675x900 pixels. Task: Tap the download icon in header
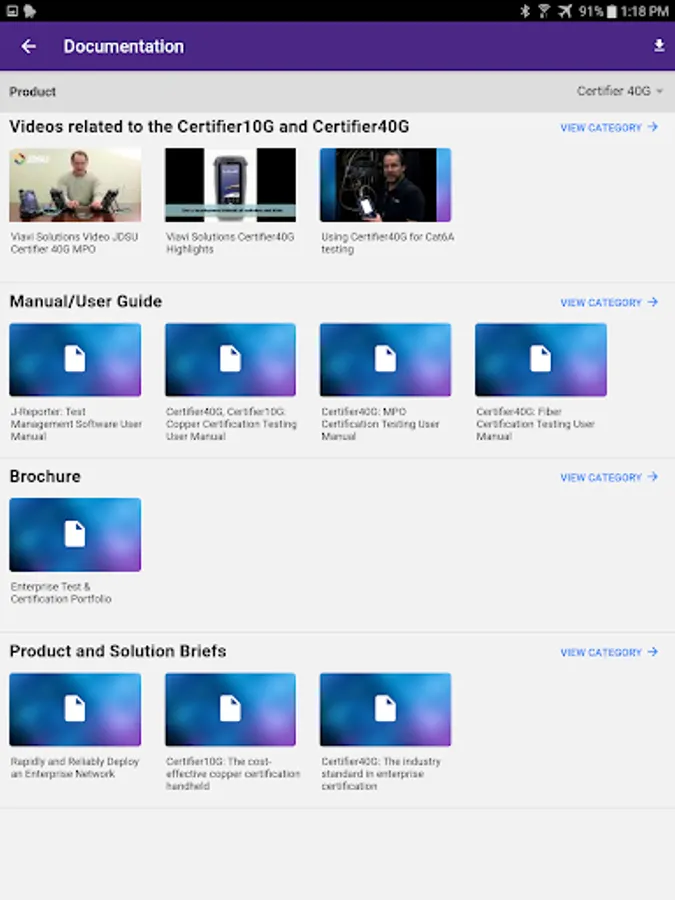(659, 46)
